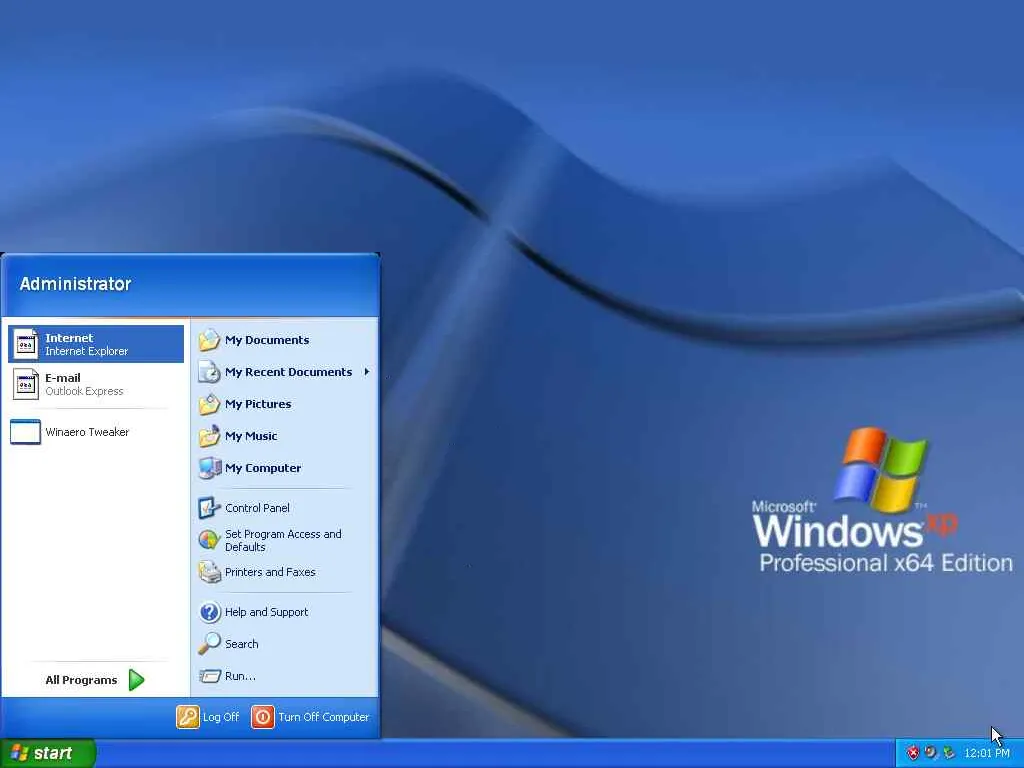Click the Turn Off Computer label
This screenshot has width=1024, height=768.
click(324, 717)
